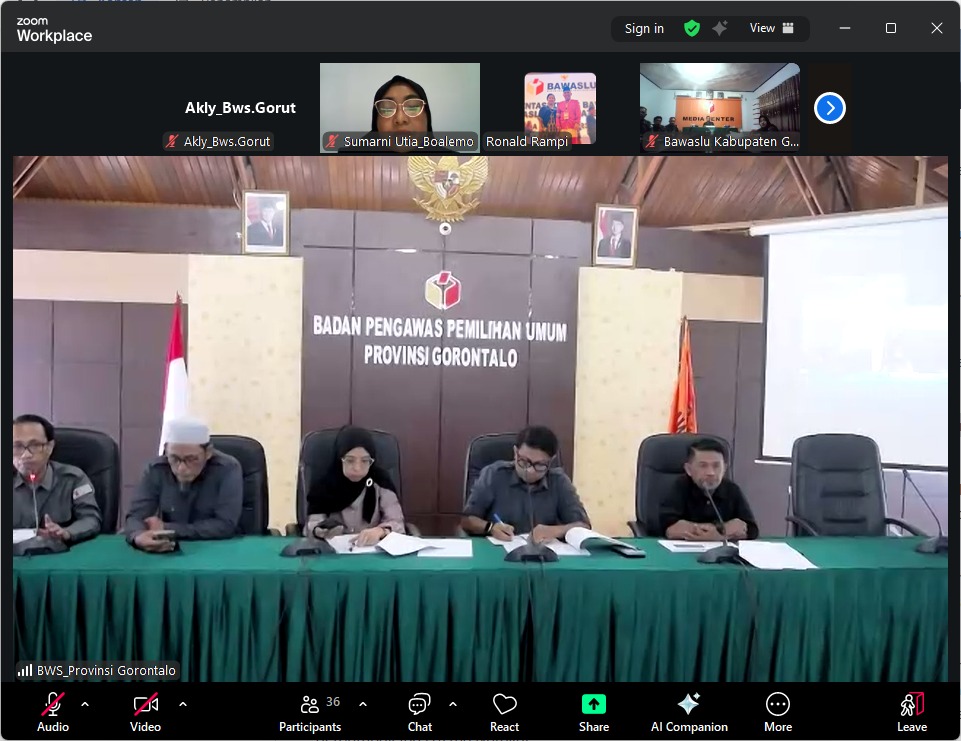Click muted mic on Bawaslu Kabupaten thumbnail
This screenshot has width=961, height=741.
pos(651,141)
